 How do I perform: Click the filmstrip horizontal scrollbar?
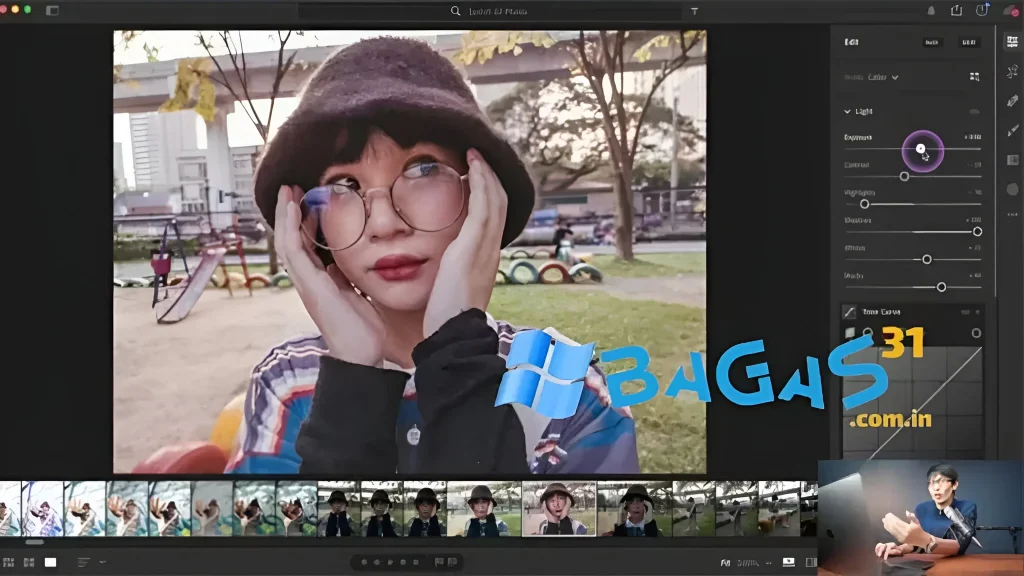35,542
